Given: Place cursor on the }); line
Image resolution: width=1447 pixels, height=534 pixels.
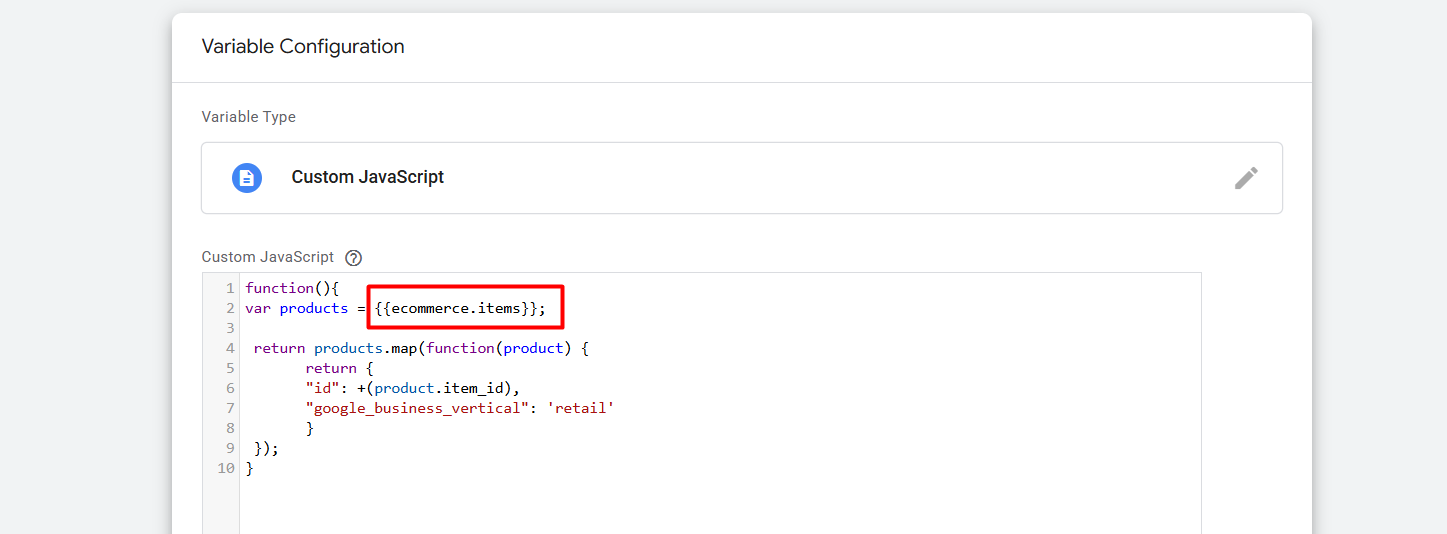Looking at the screenshot, I should [x=266, y=448].
